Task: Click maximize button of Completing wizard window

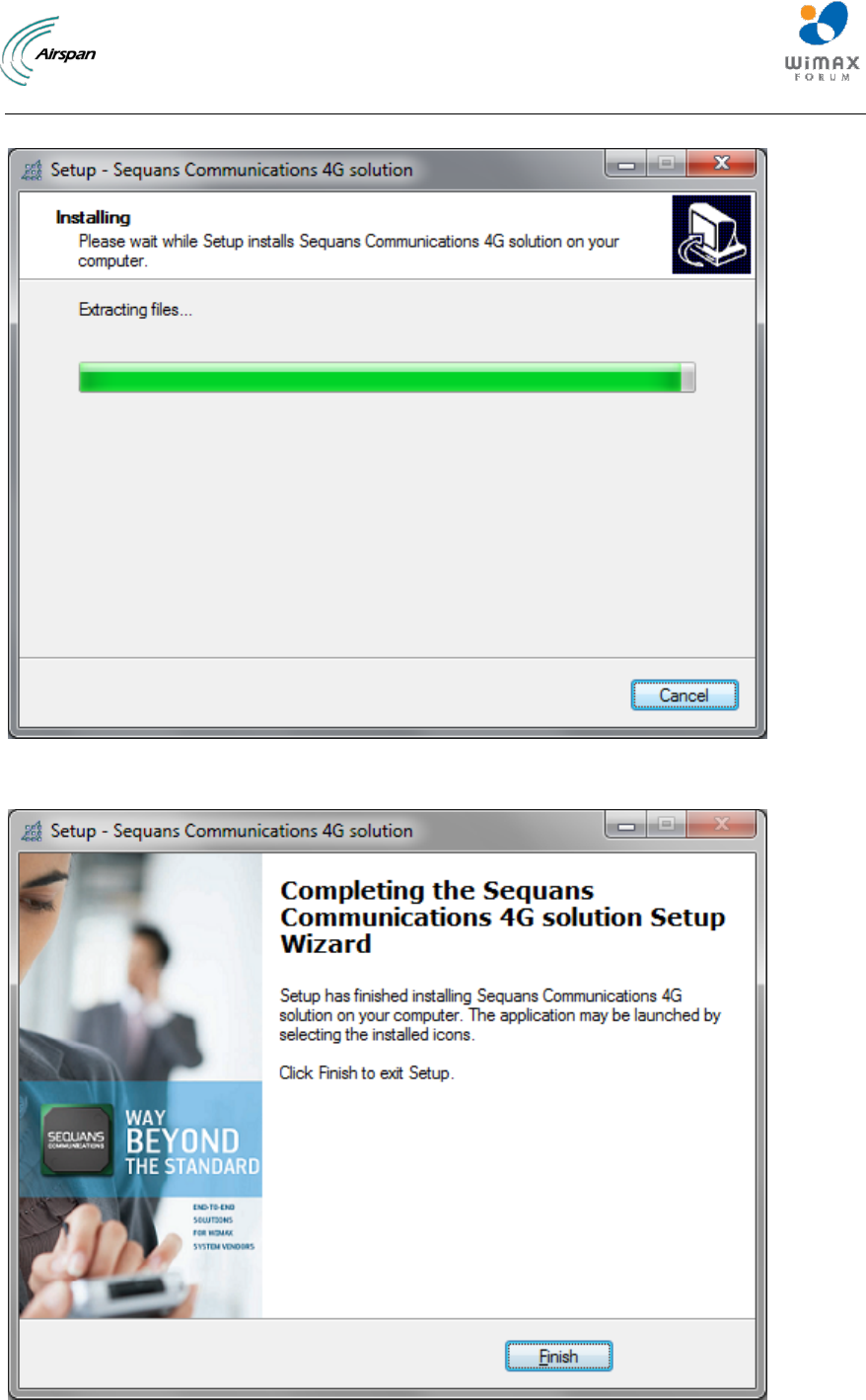Action: pyautogui.click(x=667, y=825)
